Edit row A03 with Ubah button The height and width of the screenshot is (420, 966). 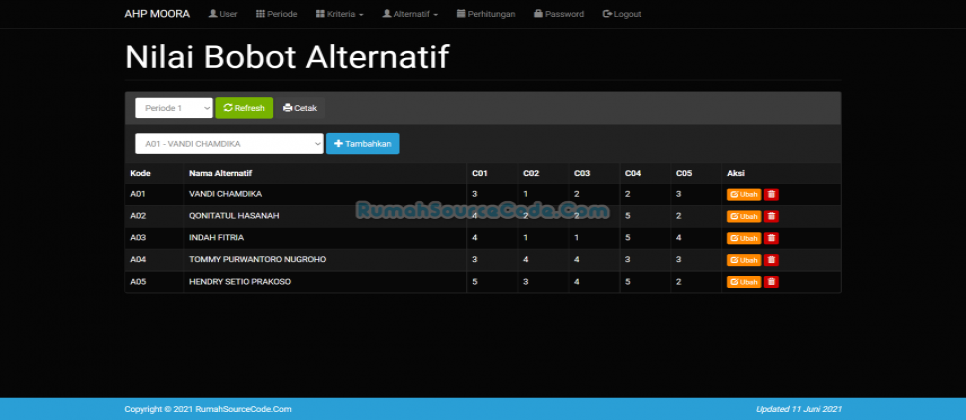pyautogui.click(x=744, y=238)
